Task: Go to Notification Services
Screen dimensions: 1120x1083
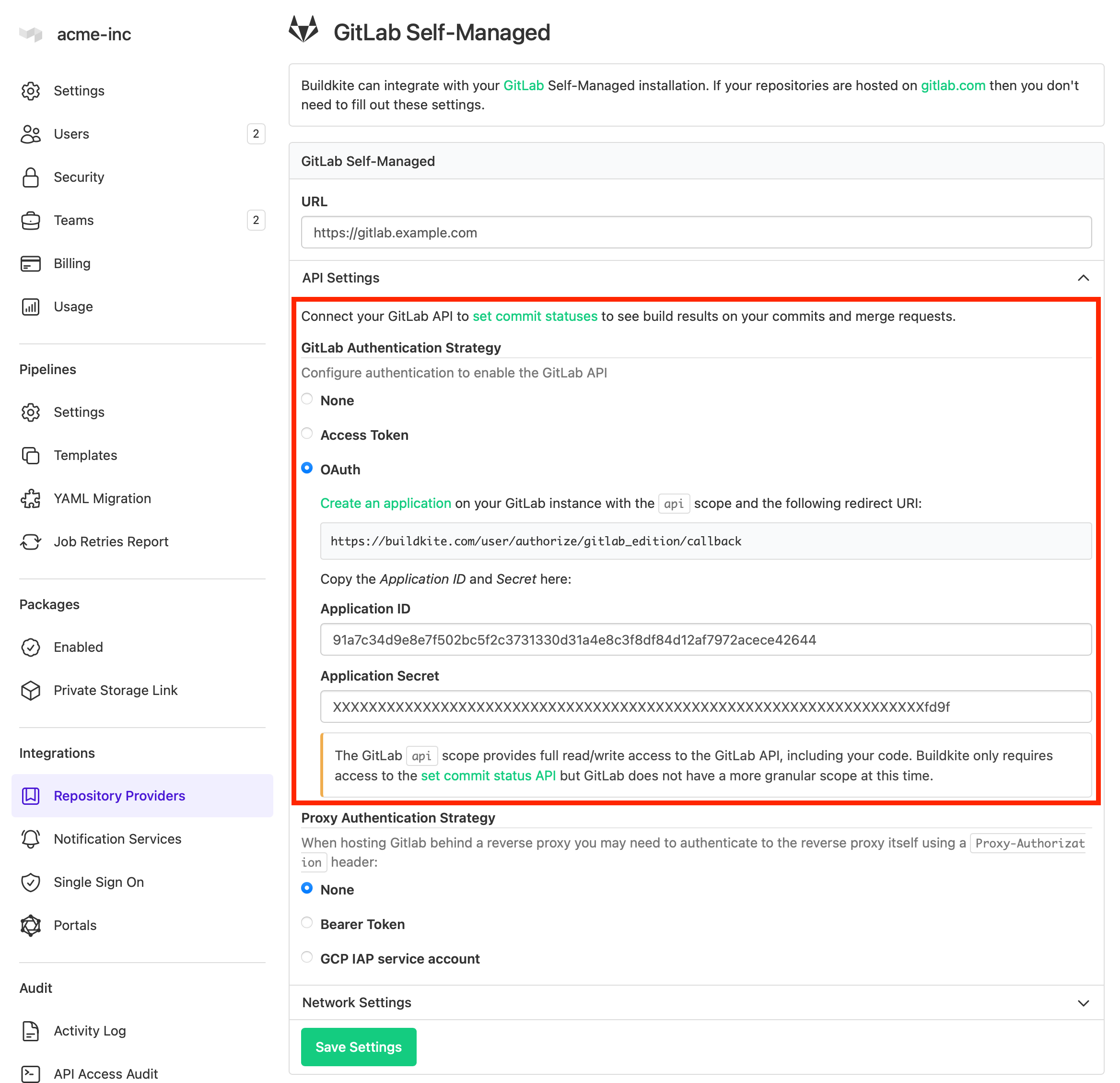Action: click(x=117, y=838)
